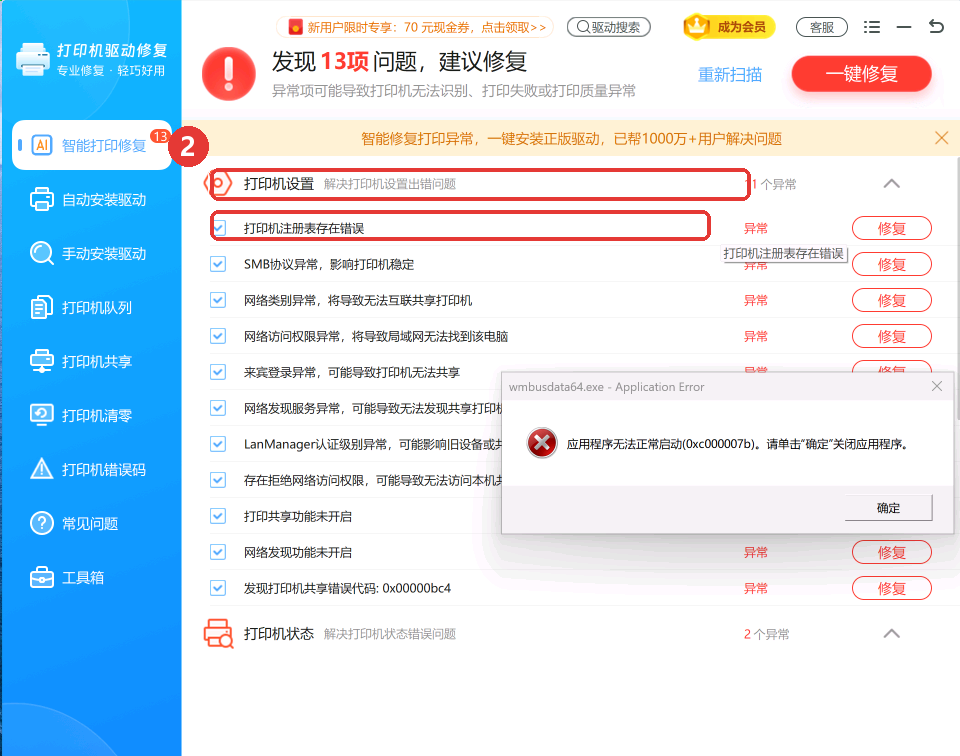
Task: Click 修复 for error code 0x00000bc4
Action: 891,588
